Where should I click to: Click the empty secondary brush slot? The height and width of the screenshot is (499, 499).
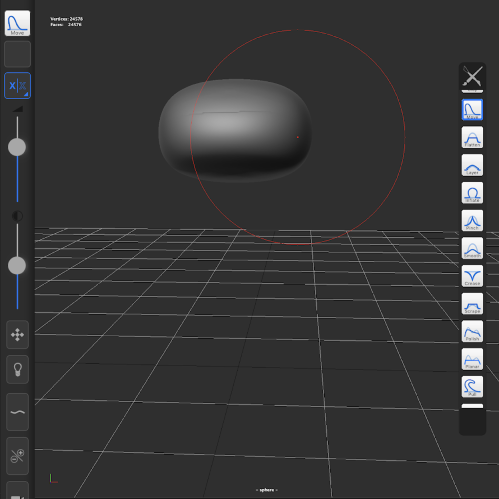(17, 54)
